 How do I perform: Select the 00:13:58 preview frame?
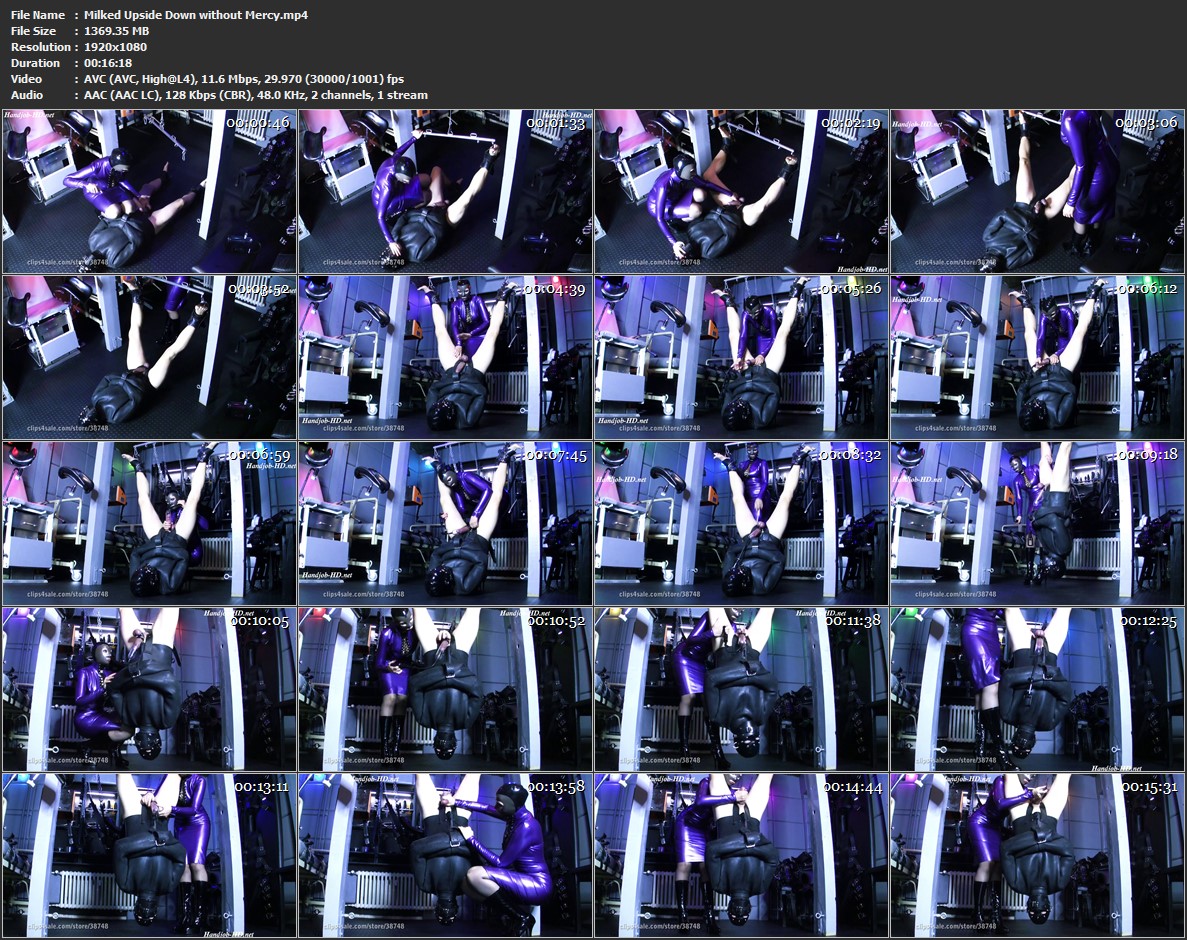pos(445,854)
